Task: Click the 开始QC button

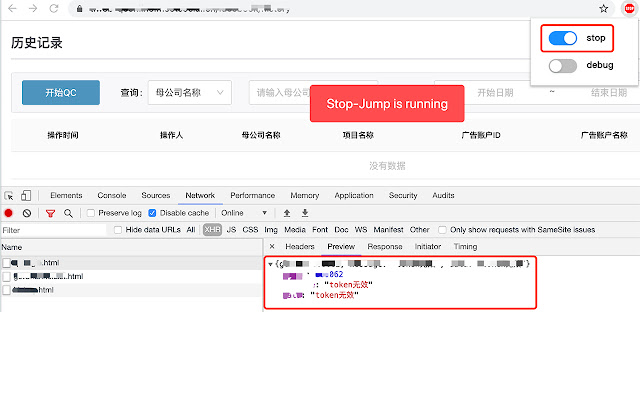Action: click(x=61, y=93)
